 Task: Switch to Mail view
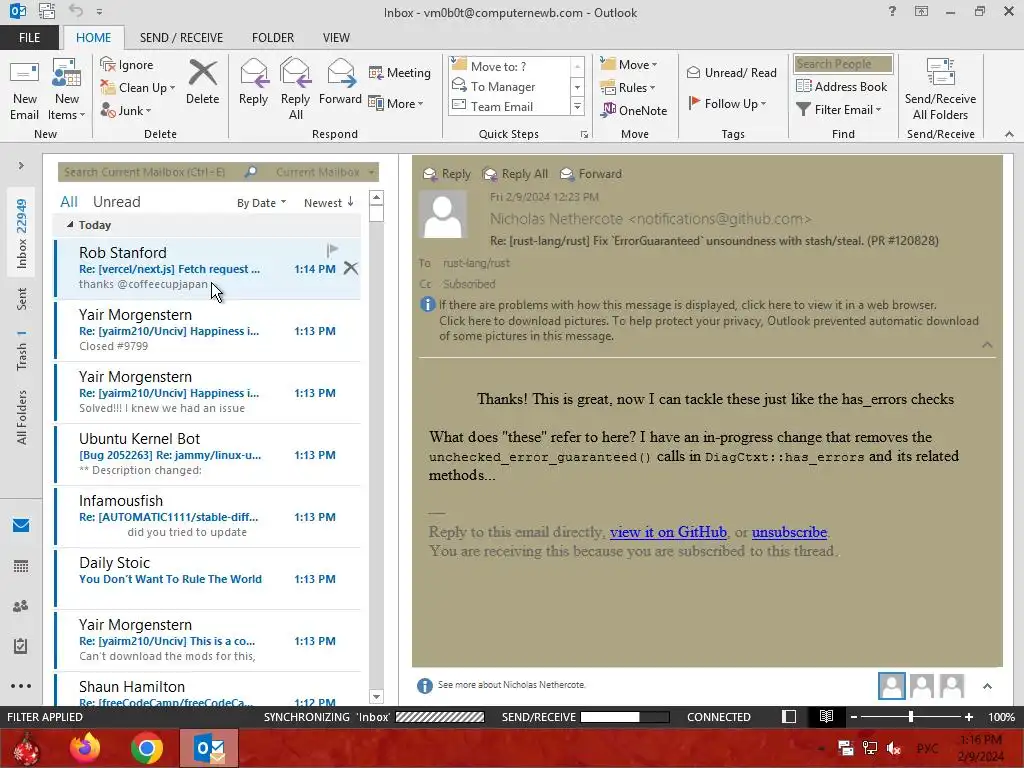pyautogui.click(x=21, y=526)
